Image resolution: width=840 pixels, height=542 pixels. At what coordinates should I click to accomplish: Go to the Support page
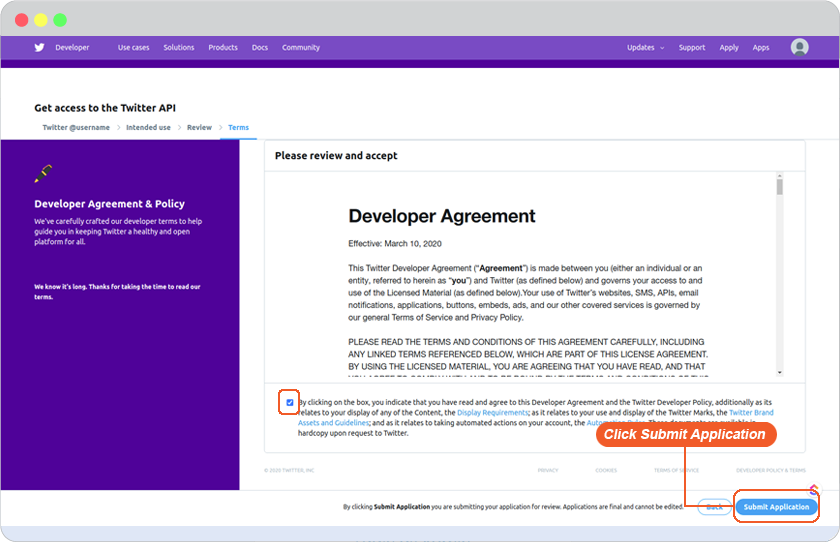(x=692, y=48)
